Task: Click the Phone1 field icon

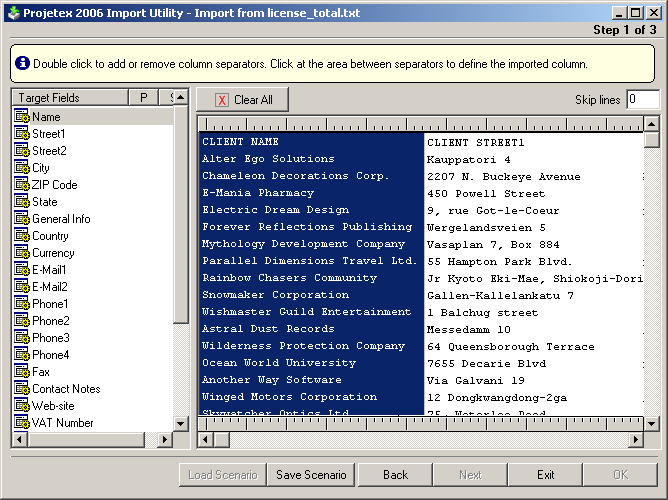Action: point(22,304)
